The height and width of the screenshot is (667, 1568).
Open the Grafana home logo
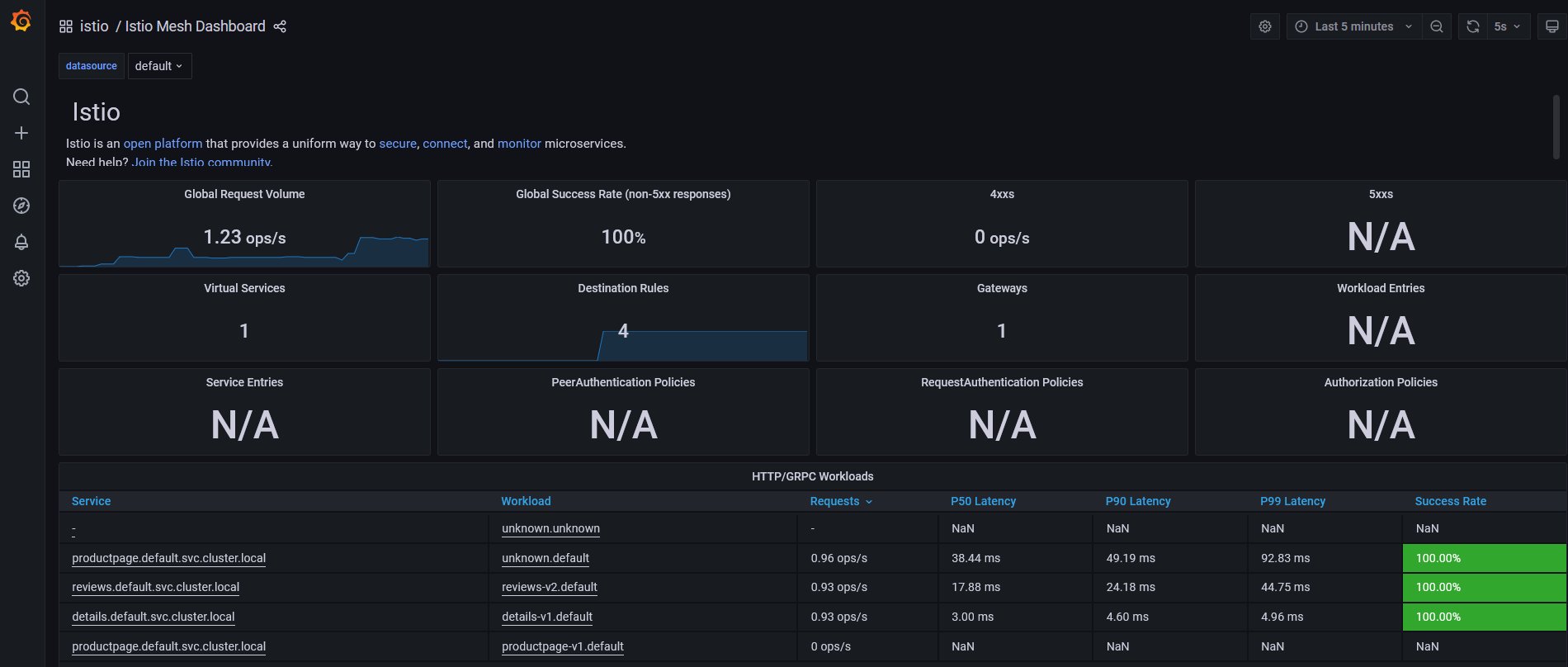click(x=21, y=21)
